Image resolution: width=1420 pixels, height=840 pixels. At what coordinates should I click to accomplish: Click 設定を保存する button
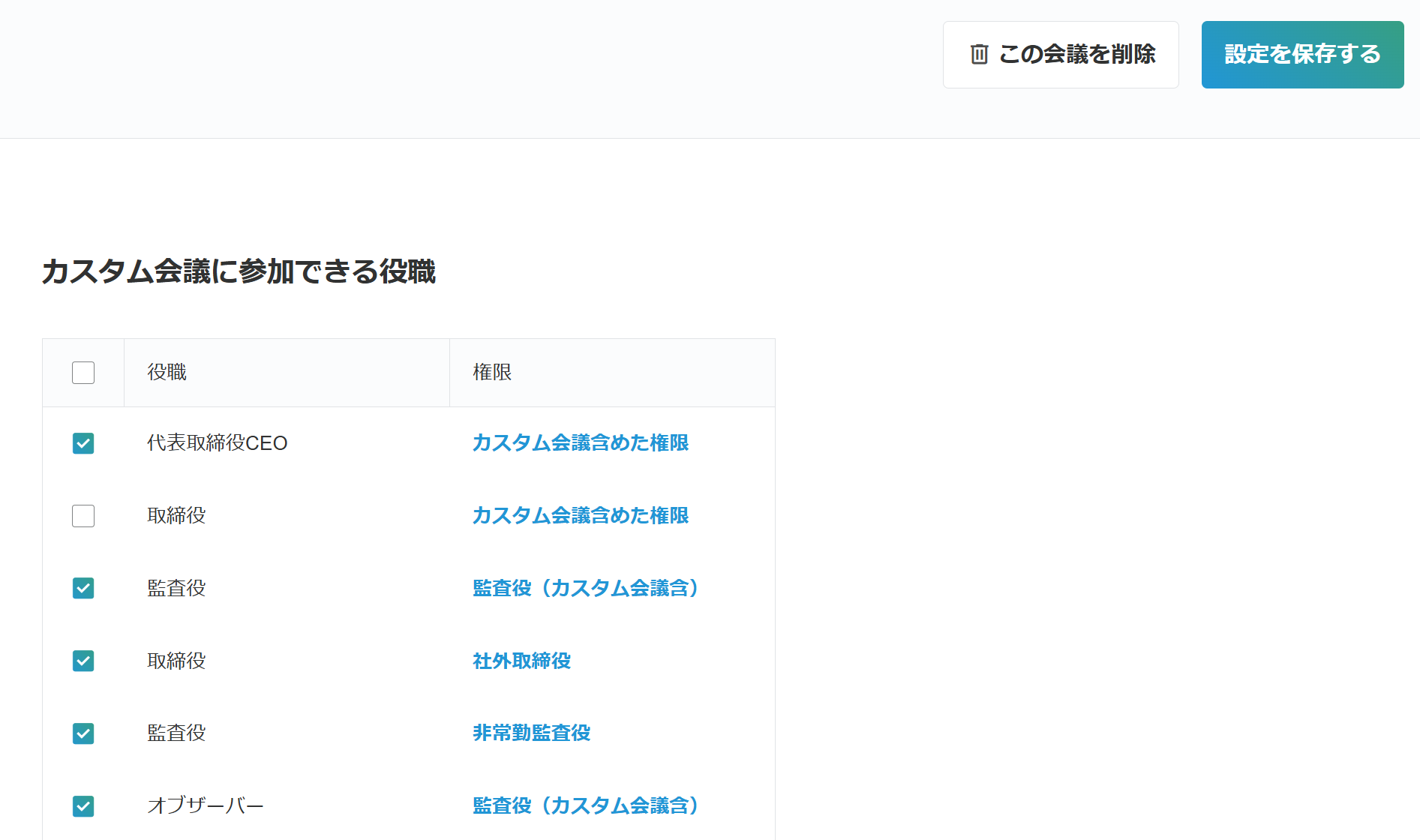(1302, 54)
